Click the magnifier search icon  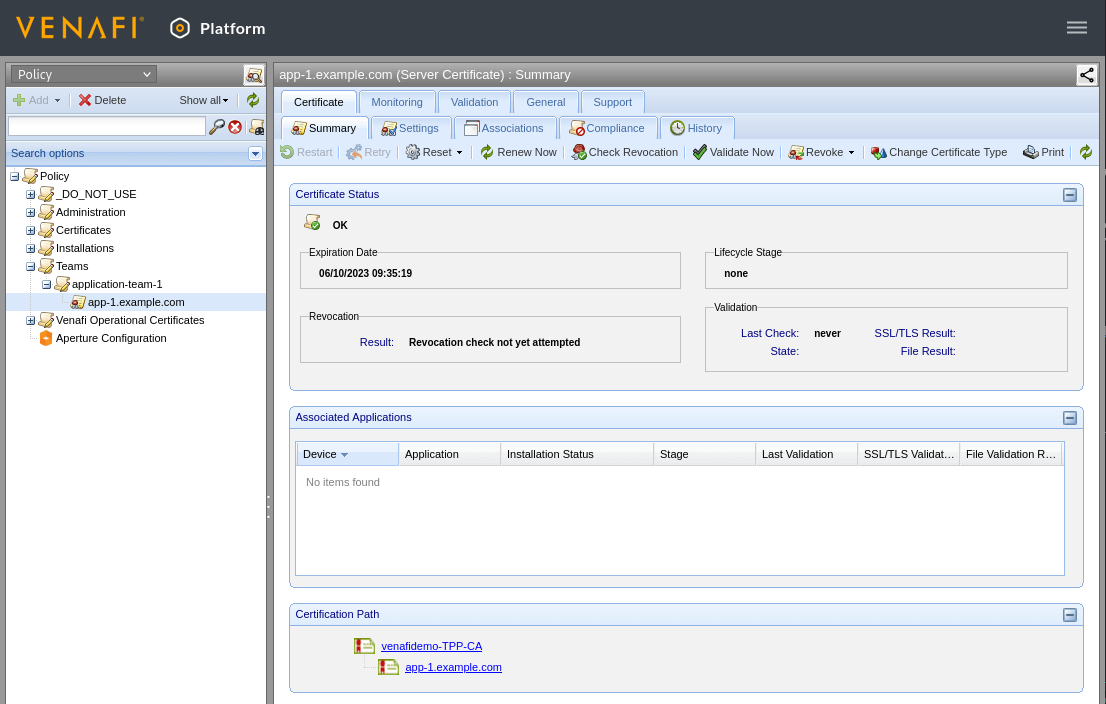pyautogui.click(x=216, y=127)
